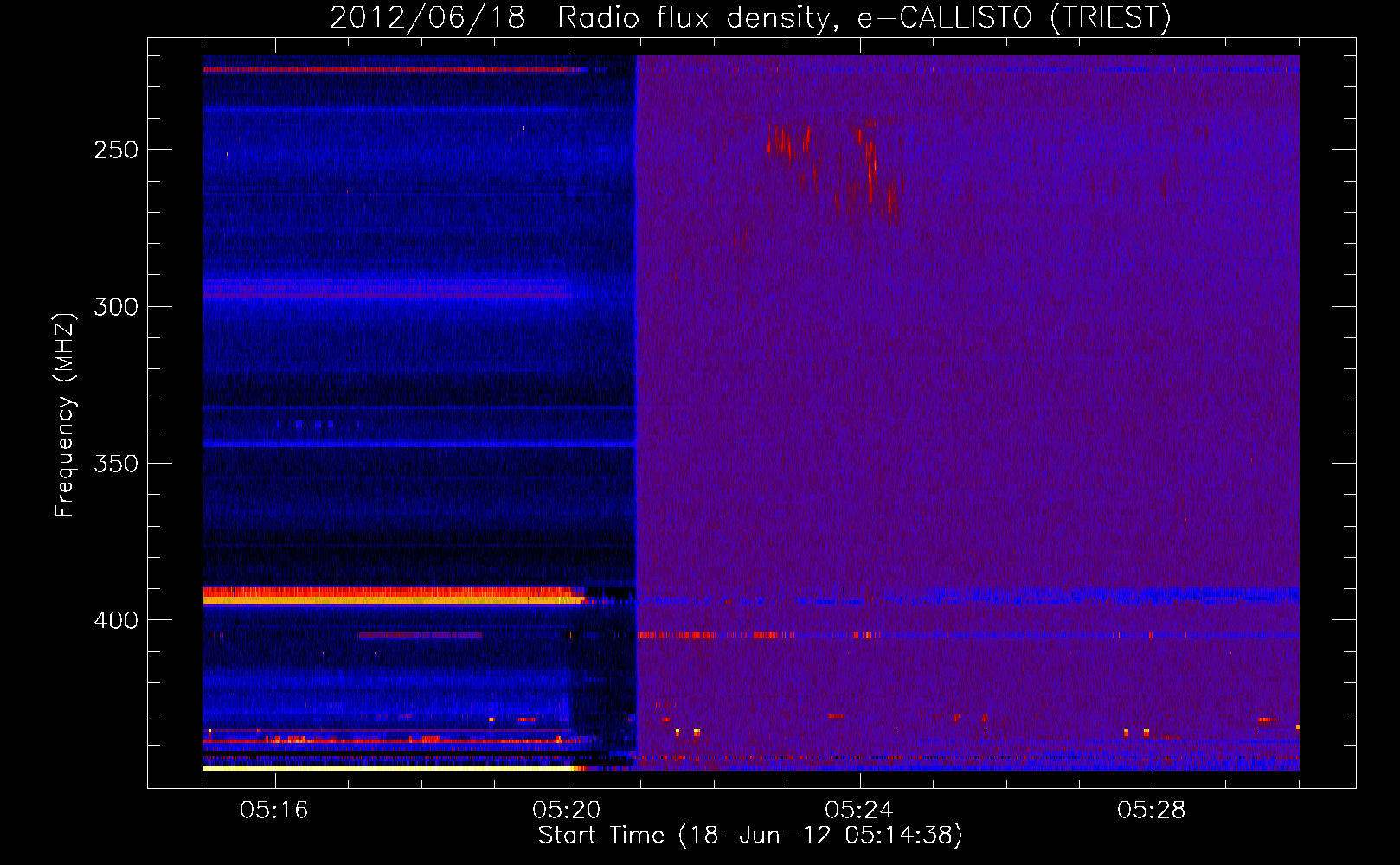This screenshot has width=1400, height=865.
Task: Click the 250 frequency tick label
Action: click(116, 150)
